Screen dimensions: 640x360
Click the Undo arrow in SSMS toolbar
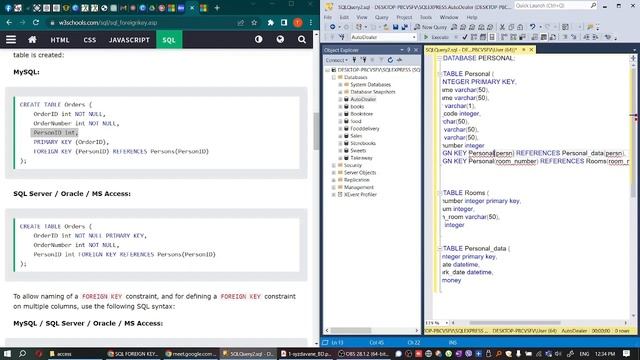coord(532,27)
